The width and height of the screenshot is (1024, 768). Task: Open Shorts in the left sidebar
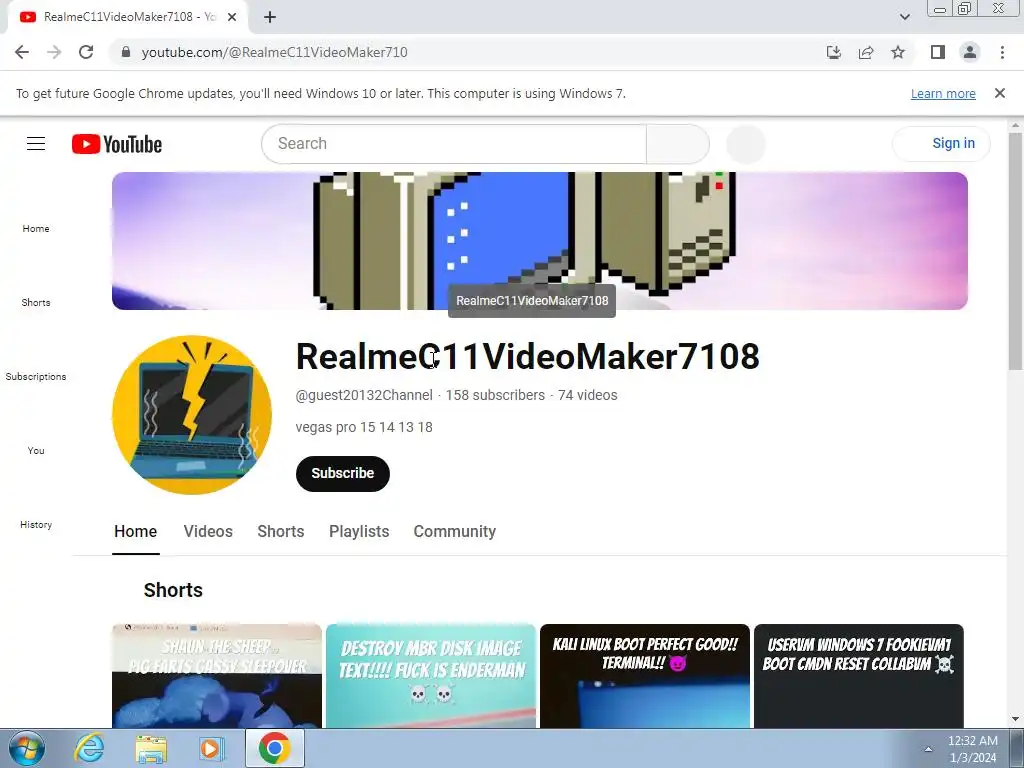(x=36, y=302)
